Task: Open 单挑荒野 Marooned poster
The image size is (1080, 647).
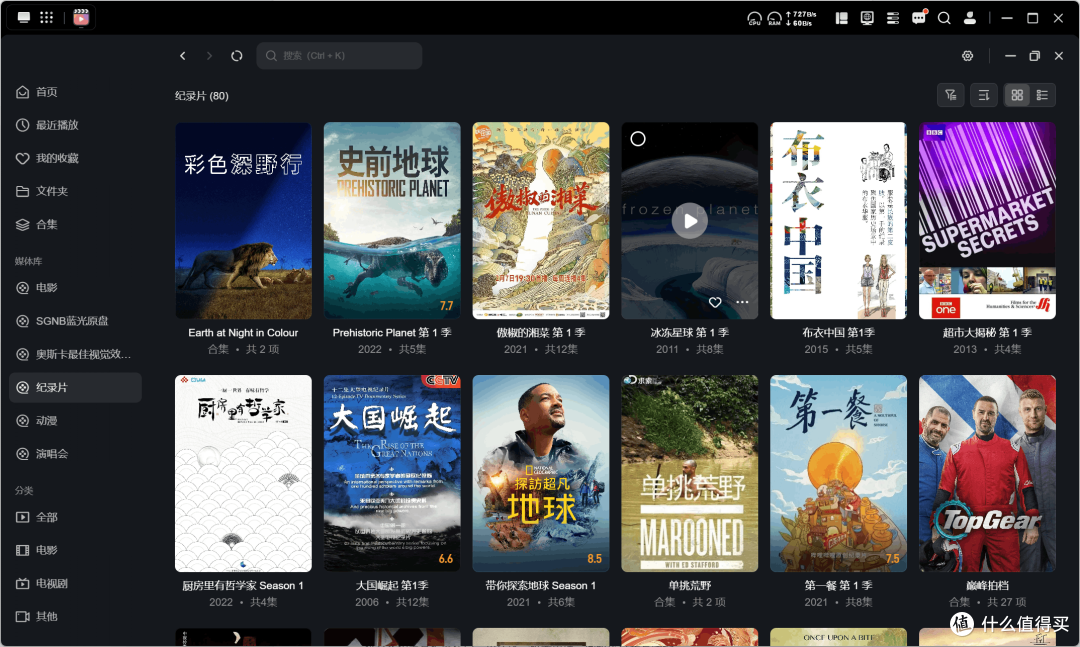Action: (x=689, y=473)
